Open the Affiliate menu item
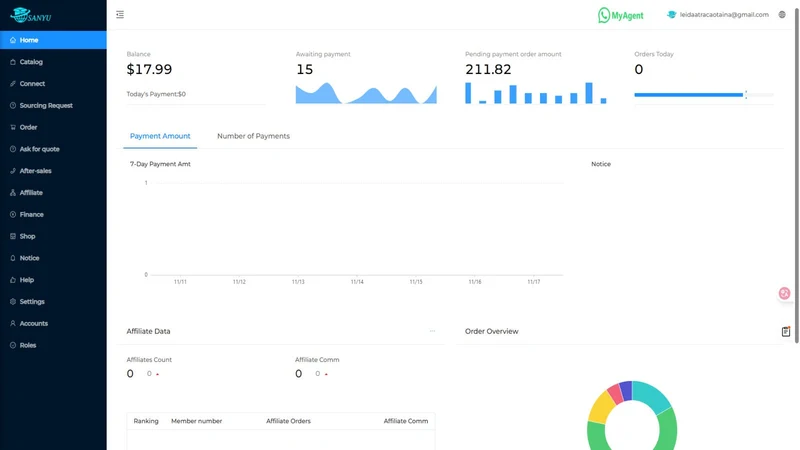The height and width of the screenshot is (450, 800). [53, 193]
